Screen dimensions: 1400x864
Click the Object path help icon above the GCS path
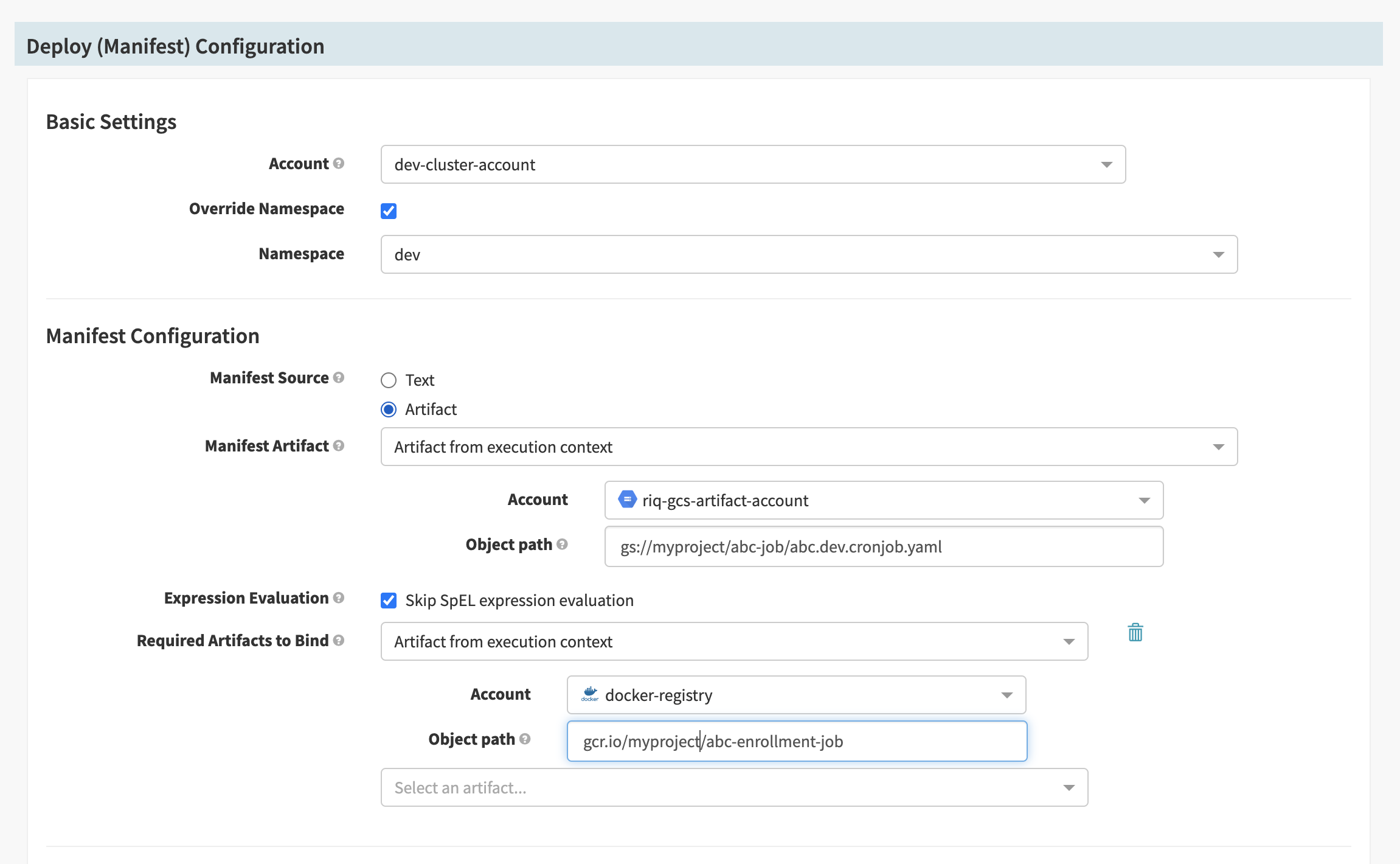tap(561, 545)
